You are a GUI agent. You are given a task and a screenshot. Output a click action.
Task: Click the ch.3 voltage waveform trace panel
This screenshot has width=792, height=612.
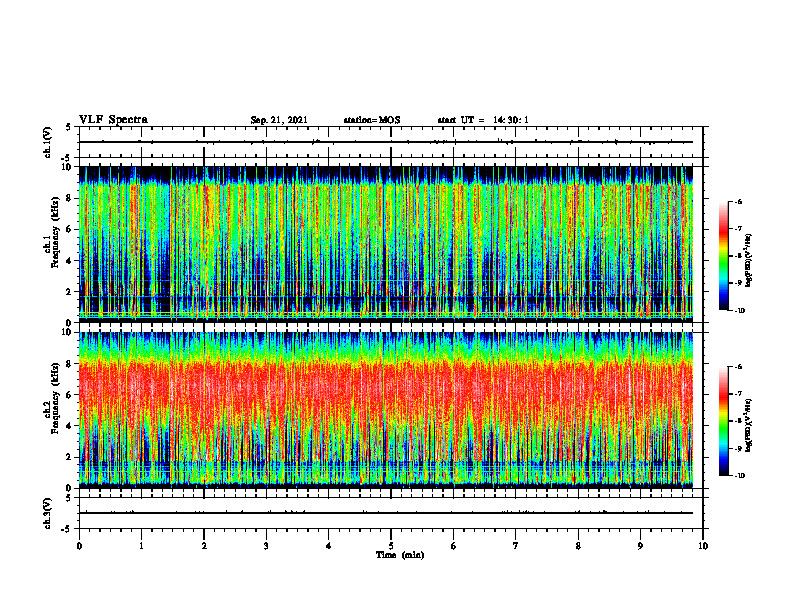click(391, 513)
